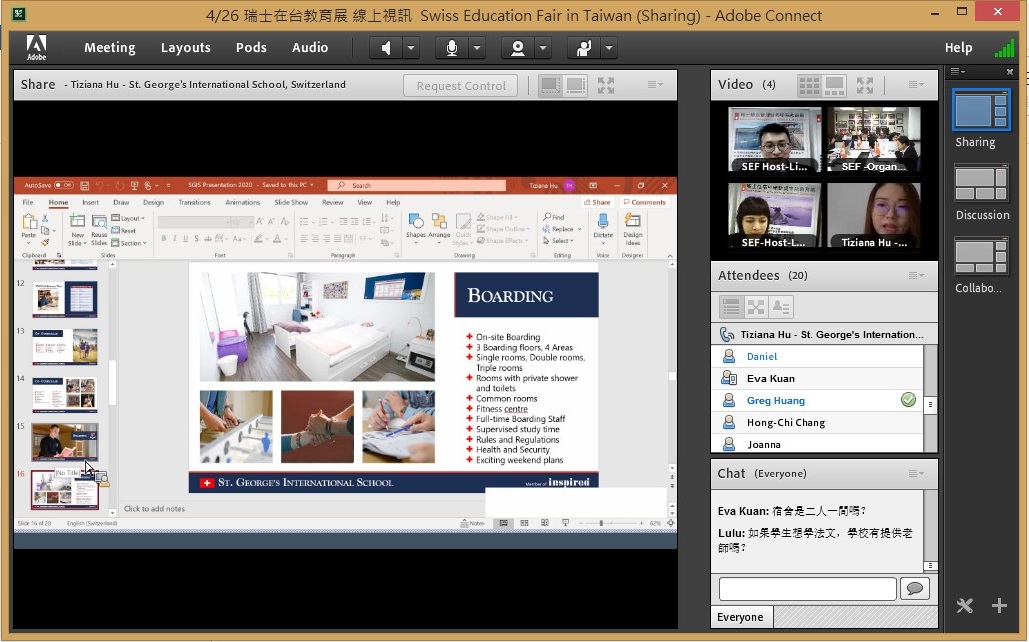Screen dimensions: 1029x642
Task: Switch to Attendees list view
Action: (731, 307)
